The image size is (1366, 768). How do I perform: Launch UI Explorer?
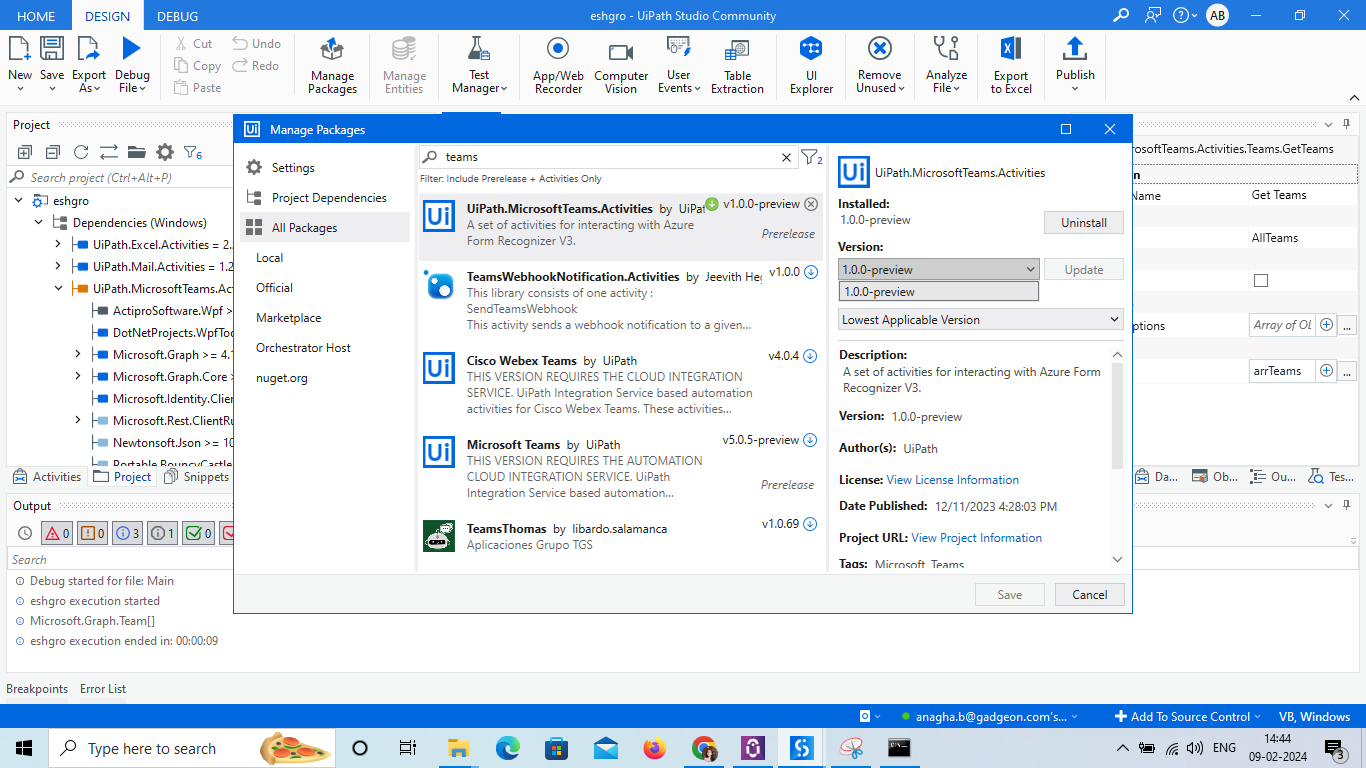tap(811, 66)
